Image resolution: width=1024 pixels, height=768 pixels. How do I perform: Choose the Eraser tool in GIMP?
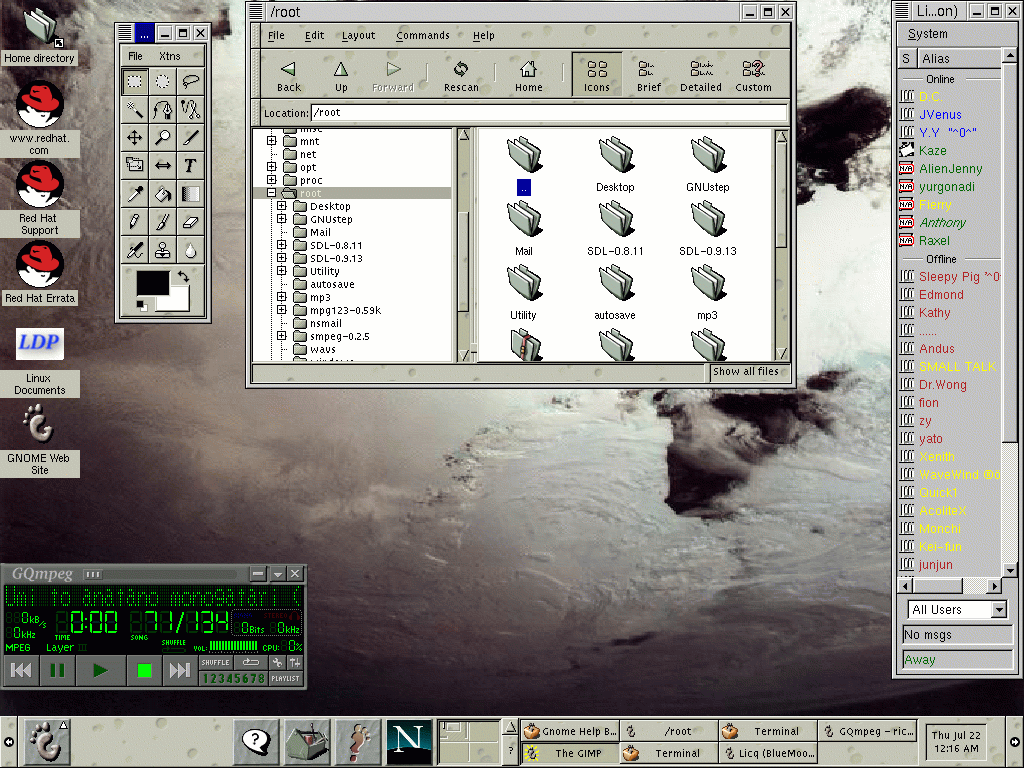point(190,221)
